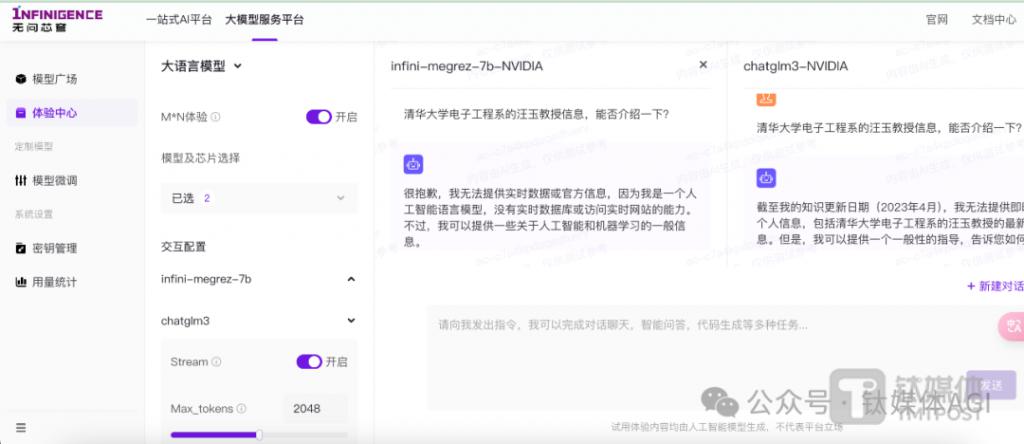Image resolution: width=1024 pixels, height=444 pixels.
Task: Click the 交互配置 label
Action: tap(184, 247)
